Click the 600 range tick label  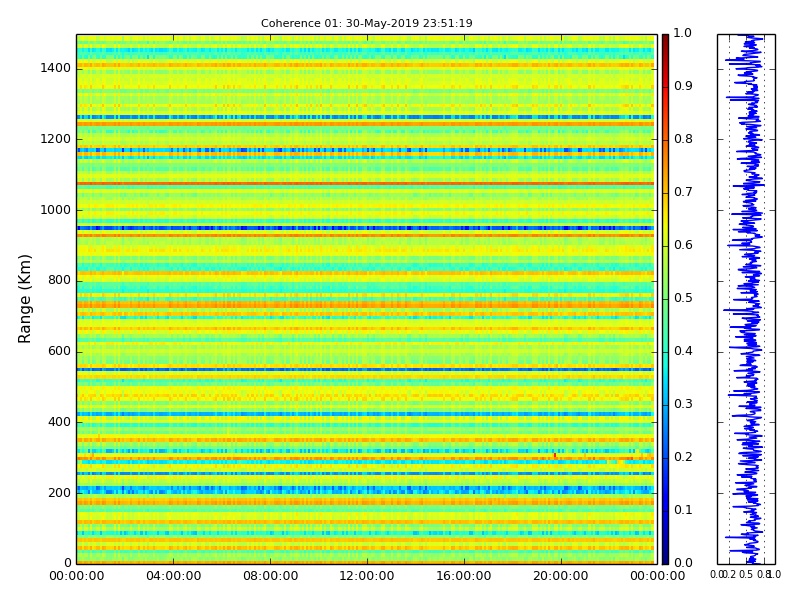[x=59, y=352]
